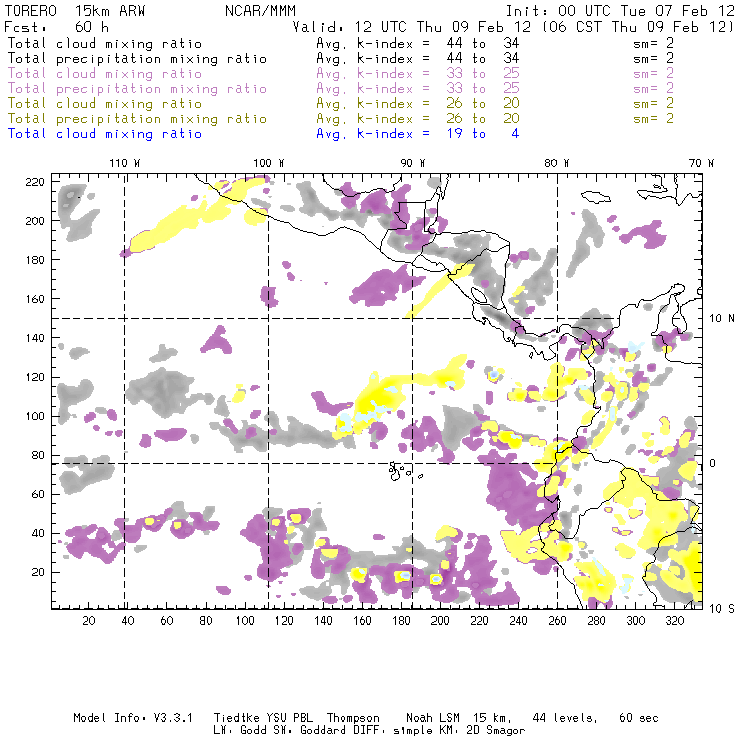Select the "Valid: 12 UTC Thu 09 Feb 12" text

(x=412, y=27)
